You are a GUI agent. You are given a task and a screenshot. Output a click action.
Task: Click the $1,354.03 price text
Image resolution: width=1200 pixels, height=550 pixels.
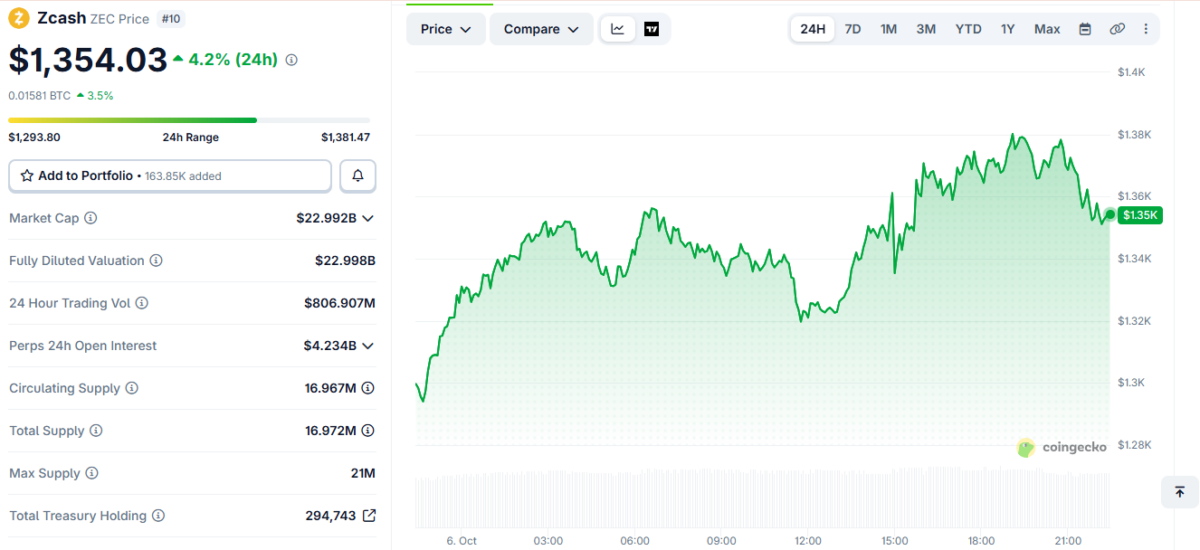click(x=88, y=60)
